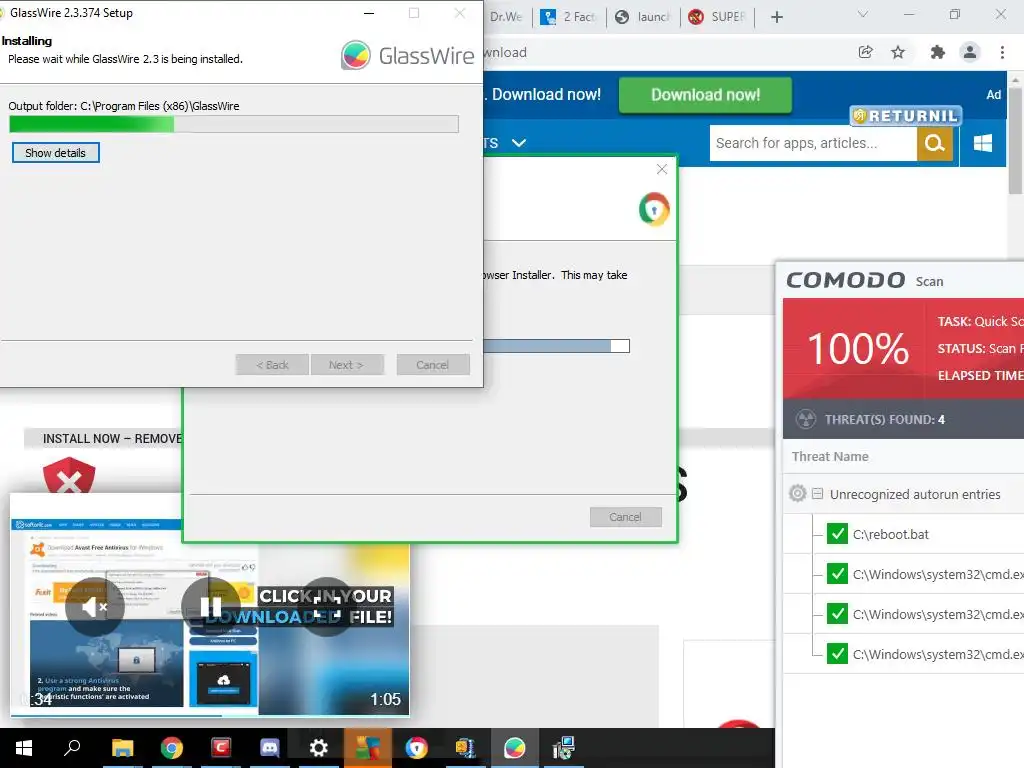Click the browser page vertical scrollbar
Viewport: 1024px width, 768px height.
click(1015, 140)
